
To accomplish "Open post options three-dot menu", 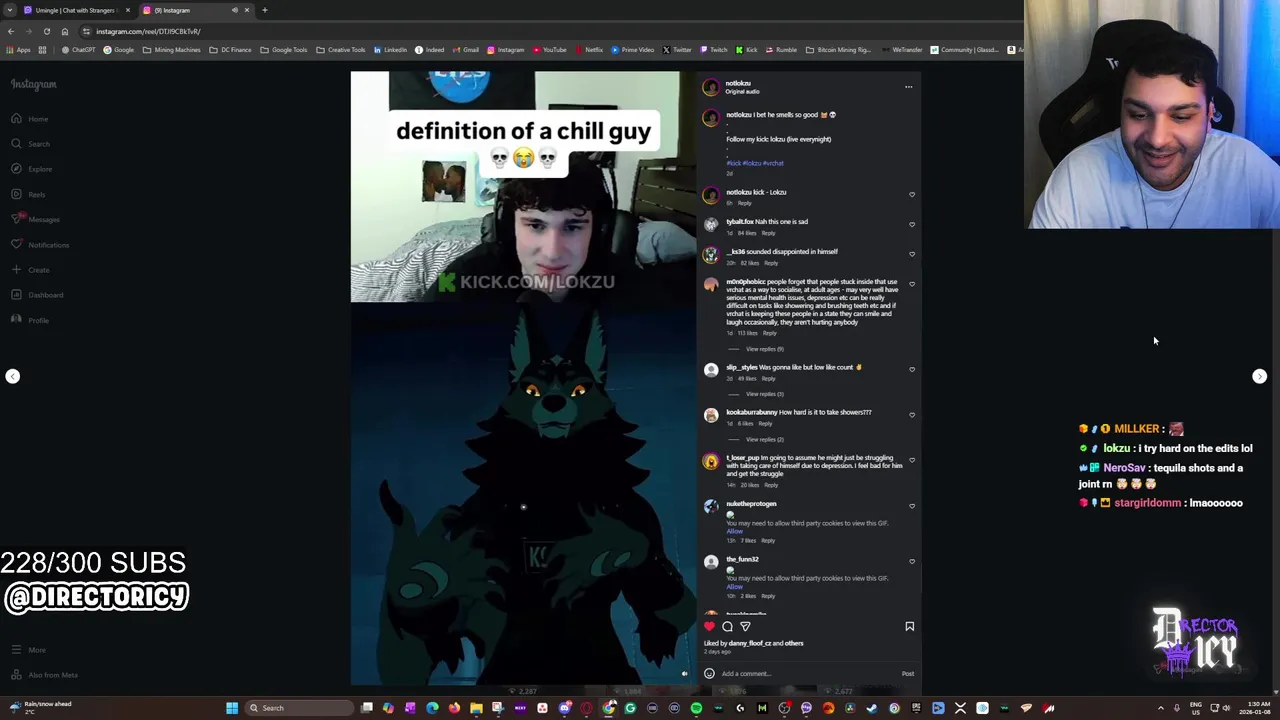I will tap(908, 87).
